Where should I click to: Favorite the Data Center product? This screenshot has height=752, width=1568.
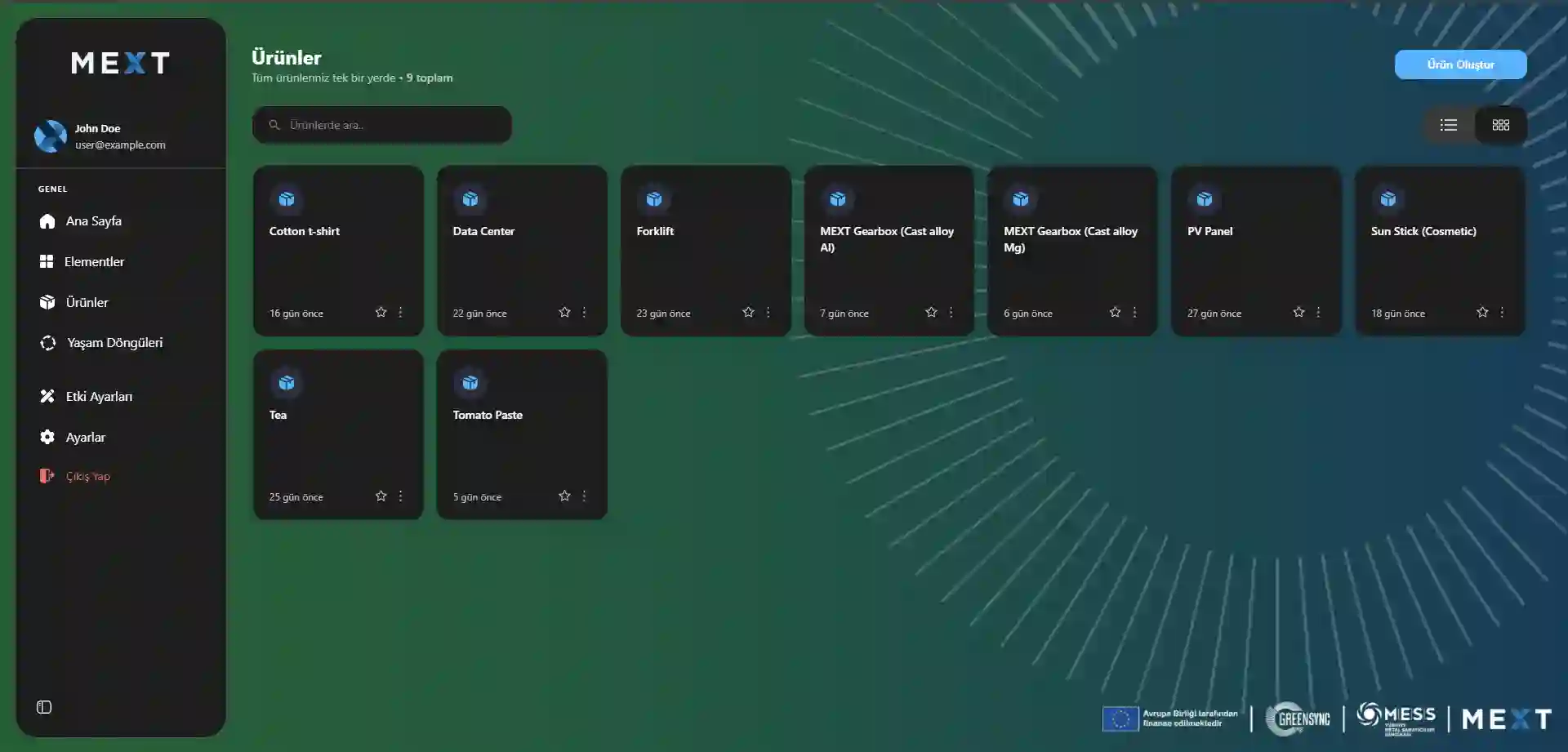[x=564, y=312]
